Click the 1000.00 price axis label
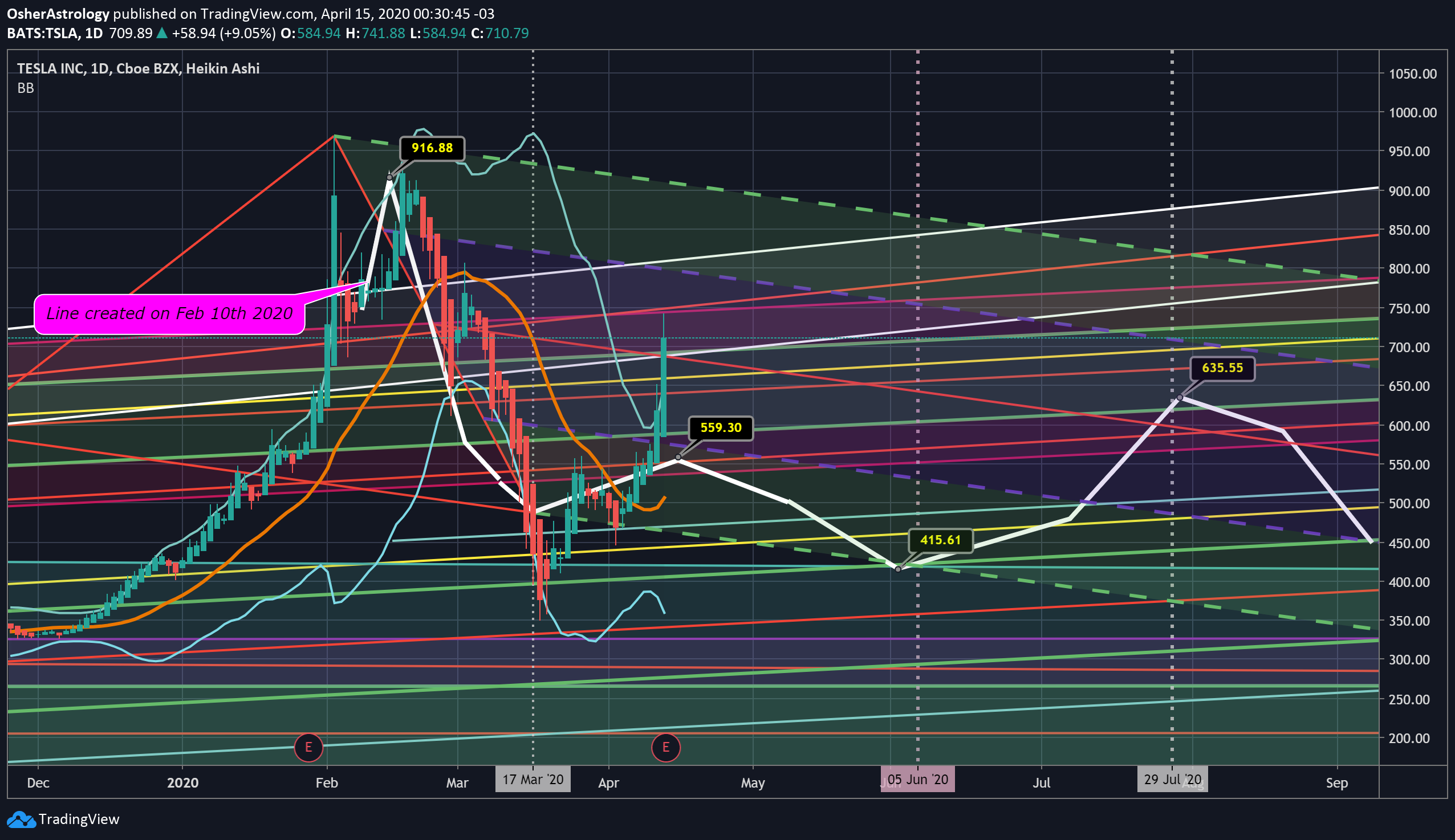Screen dimensions: 1455x840 click(1412, 112)
